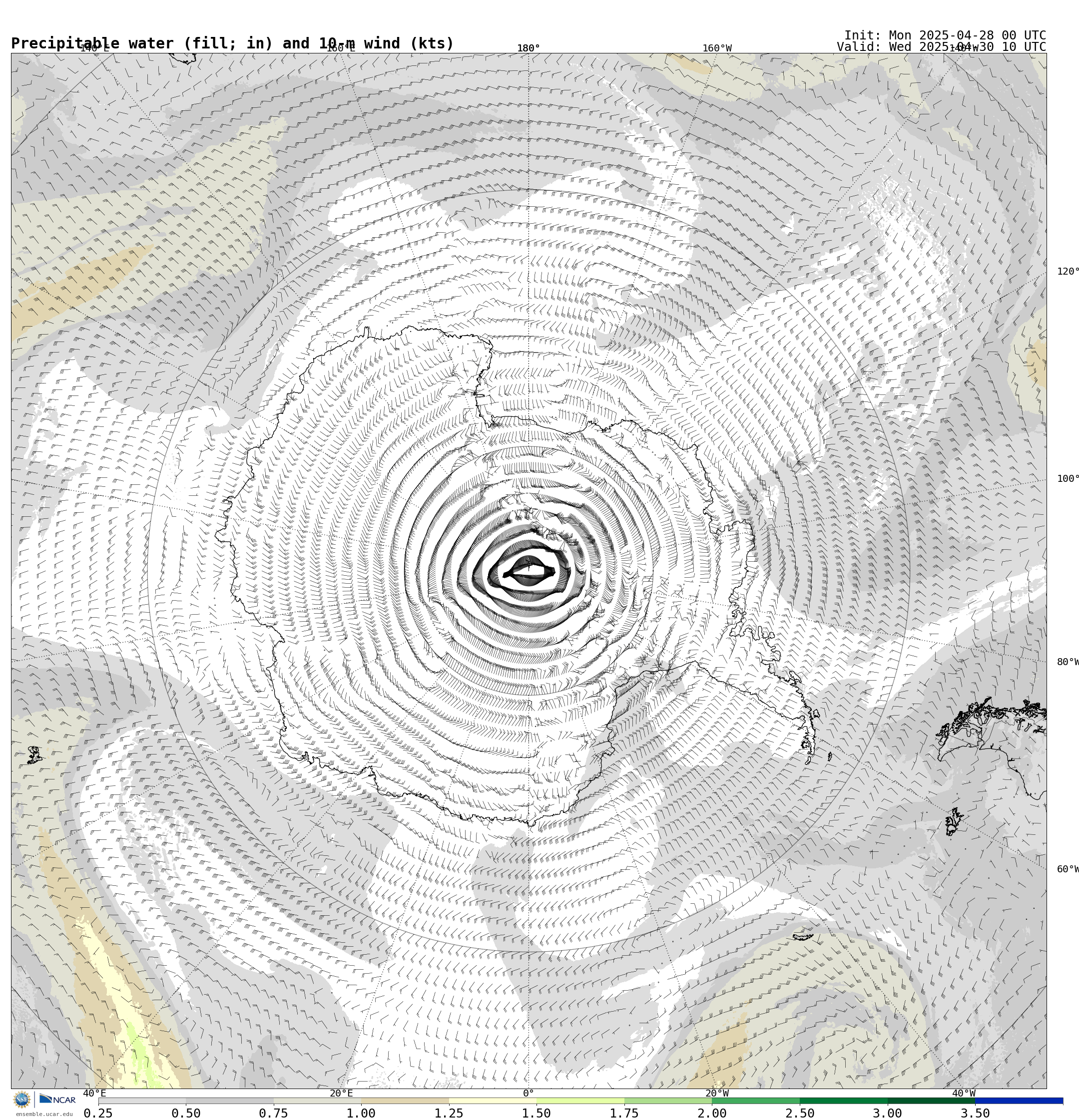Screen dimensions: 1079x1120
Task: Pick the light green 1.75–2.00 colorbar segment
Action: point(668,1101)
